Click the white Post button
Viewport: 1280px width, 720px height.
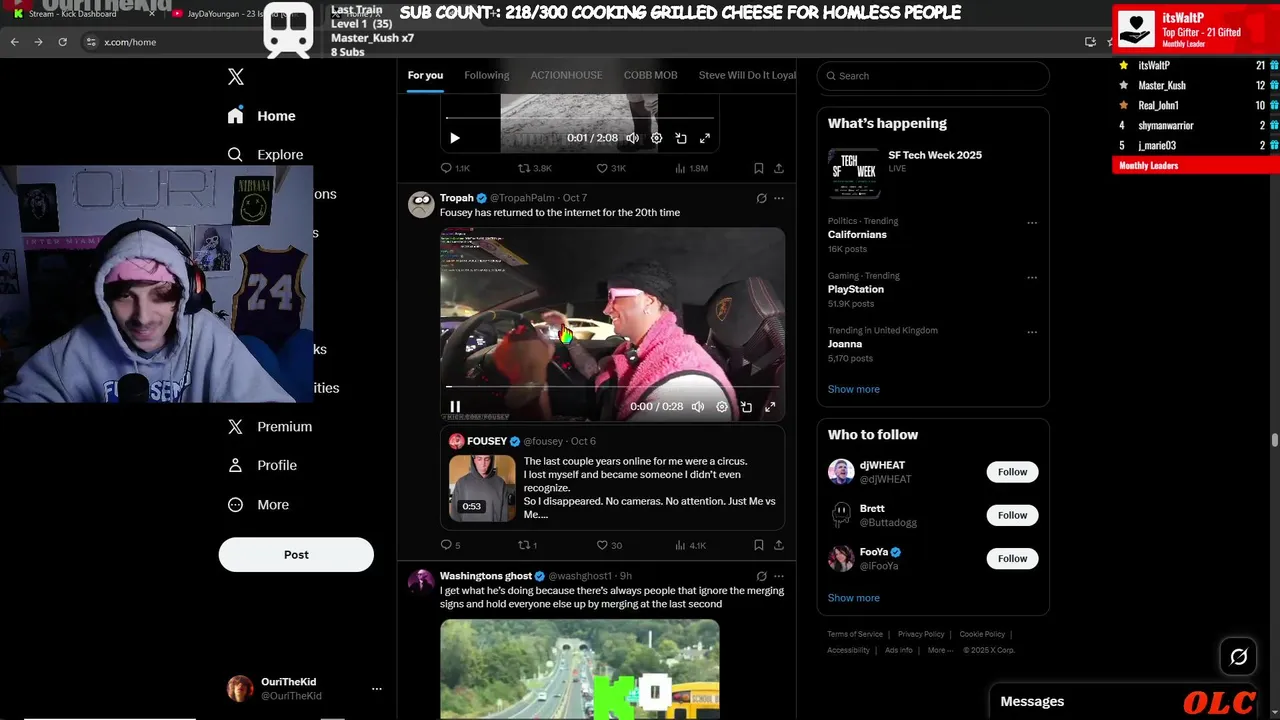click(x=296, y=555)
